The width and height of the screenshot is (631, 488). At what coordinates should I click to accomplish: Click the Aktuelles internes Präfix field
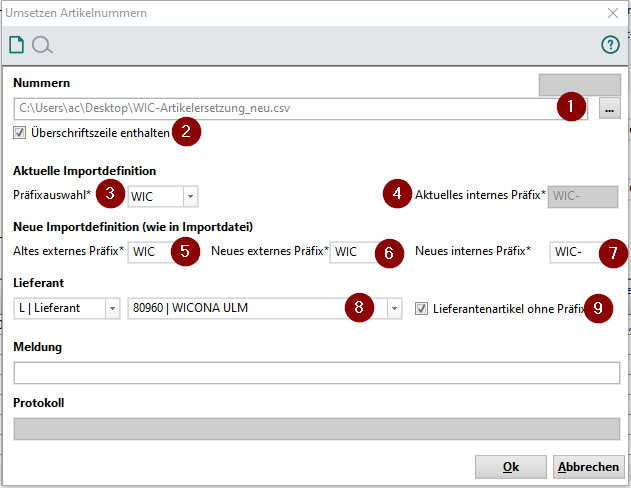tap(583, 196)
